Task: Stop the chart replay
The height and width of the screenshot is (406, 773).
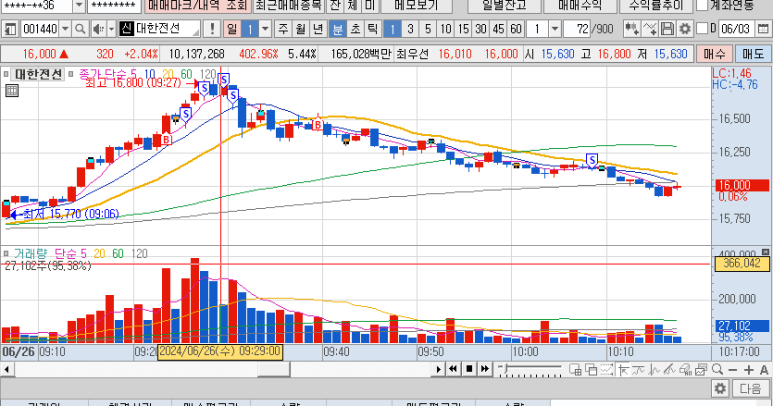Action: point(469,369)
